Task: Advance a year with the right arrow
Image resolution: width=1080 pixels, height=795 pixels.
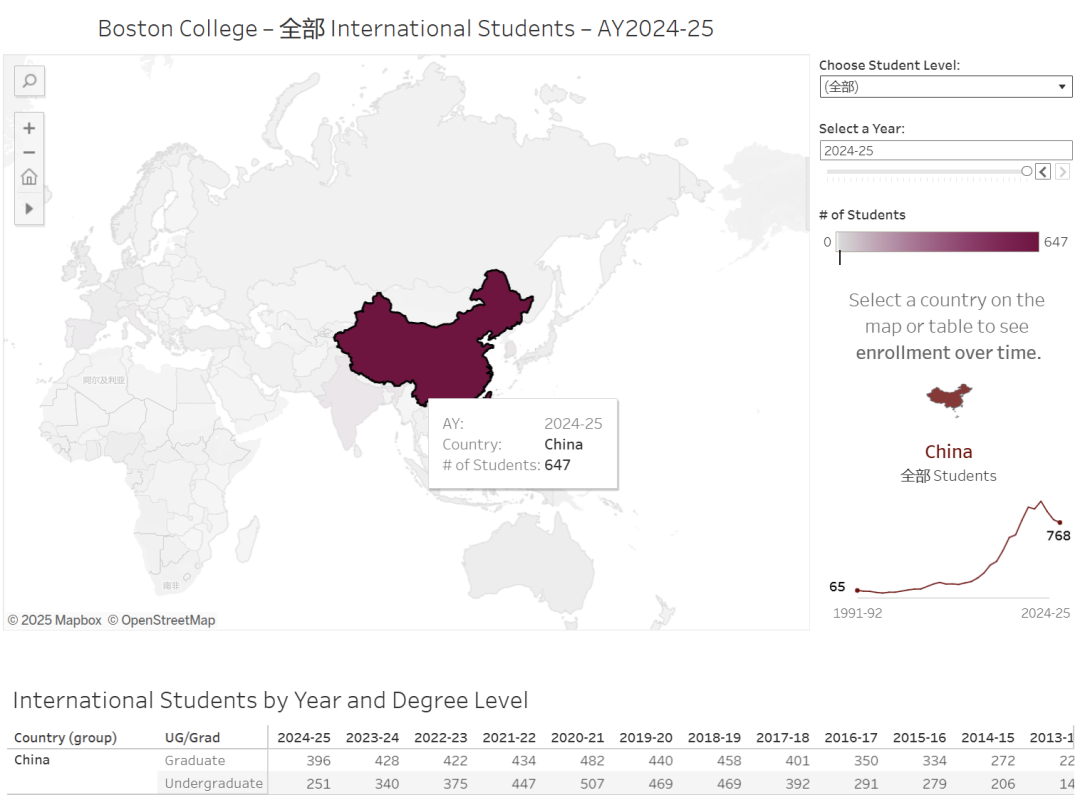Action: tap(1061, 171)
